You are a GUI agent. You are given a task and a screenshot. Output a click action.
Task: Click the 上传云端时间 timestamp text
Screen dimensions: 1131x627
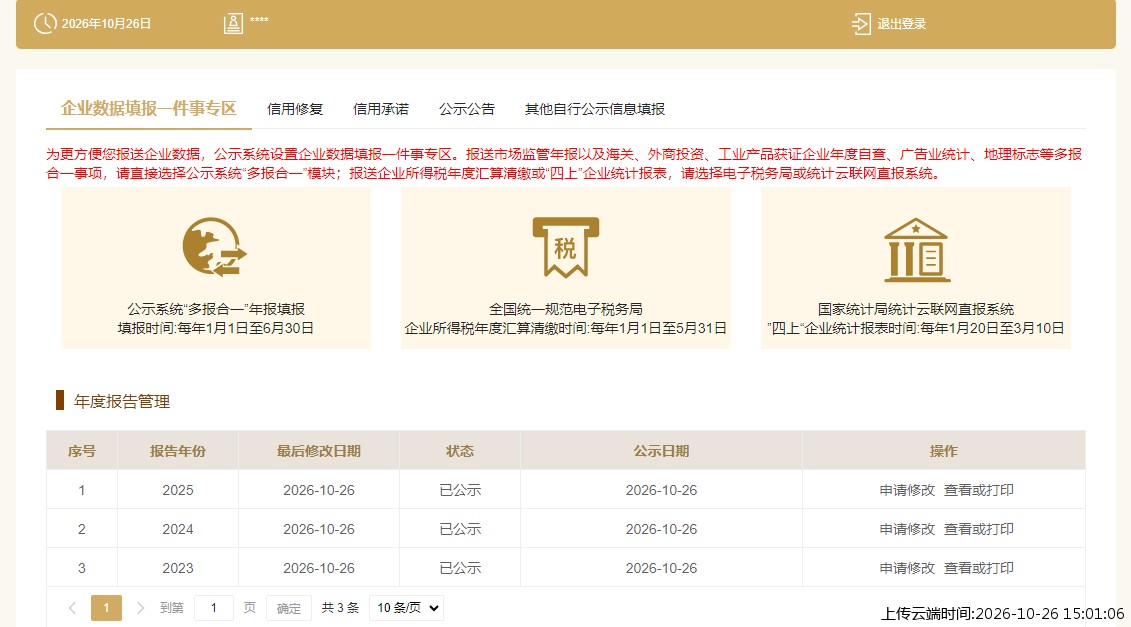(x=1003, y=614)
